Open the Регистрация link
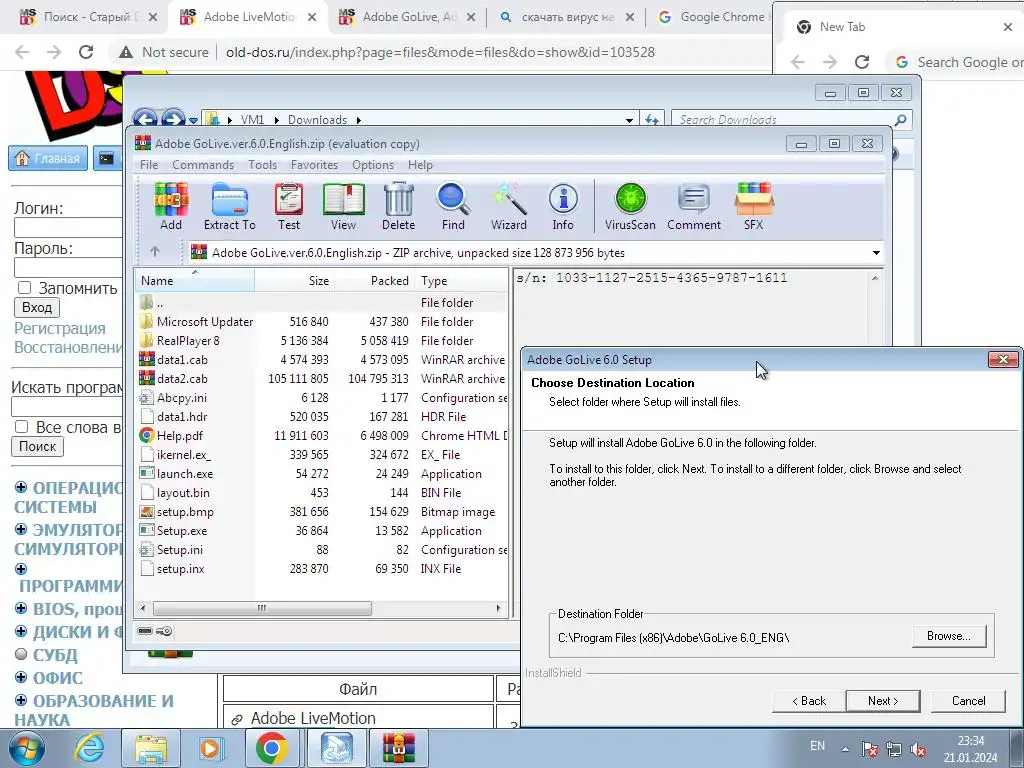 click(x=60, y=328)
